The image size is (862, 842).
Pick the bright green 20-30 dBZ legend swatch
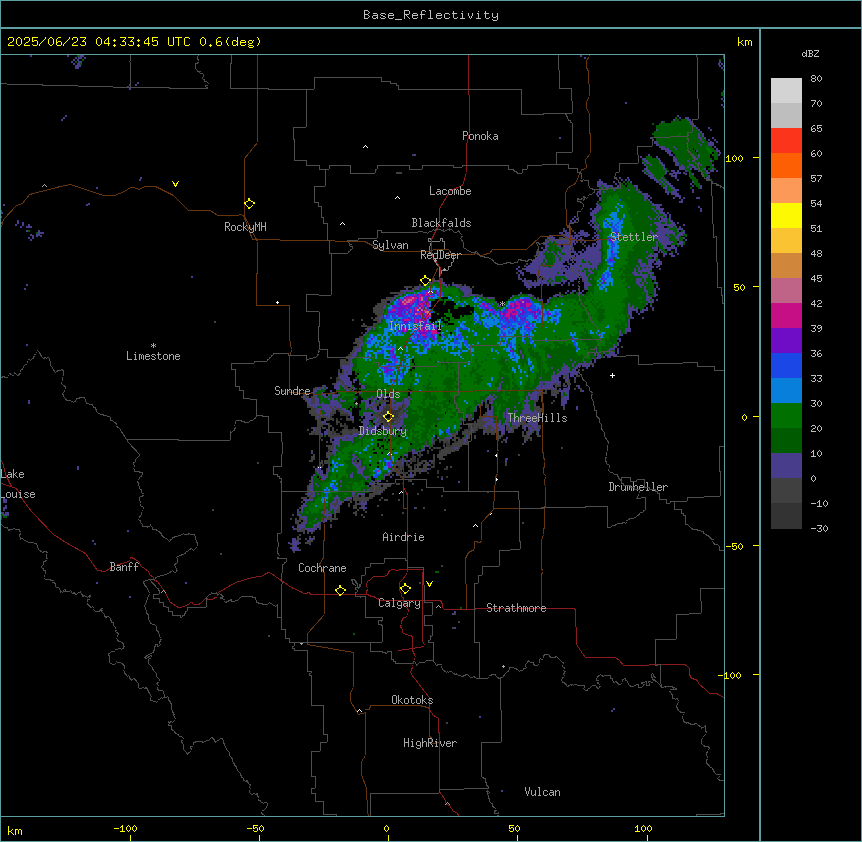tap(786, 416)
